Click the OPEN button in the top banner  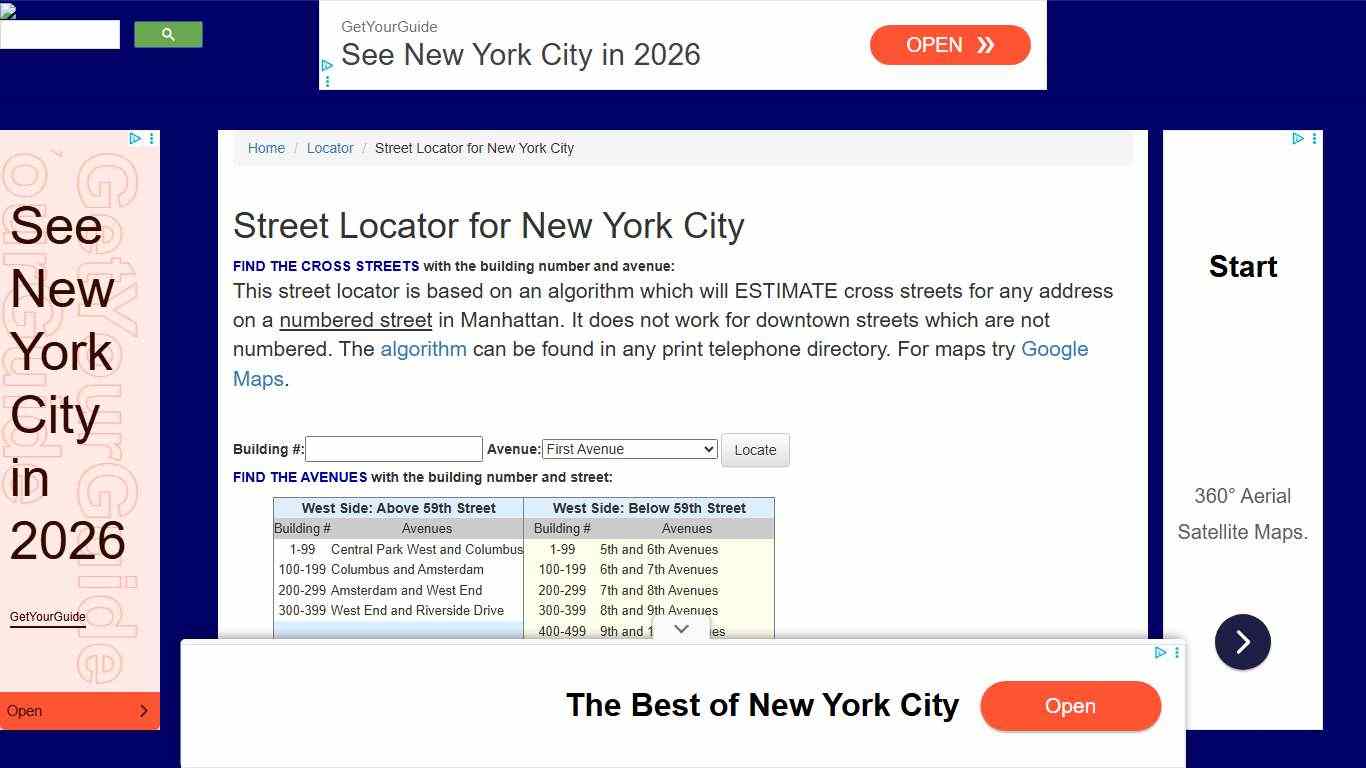point(950,44)
